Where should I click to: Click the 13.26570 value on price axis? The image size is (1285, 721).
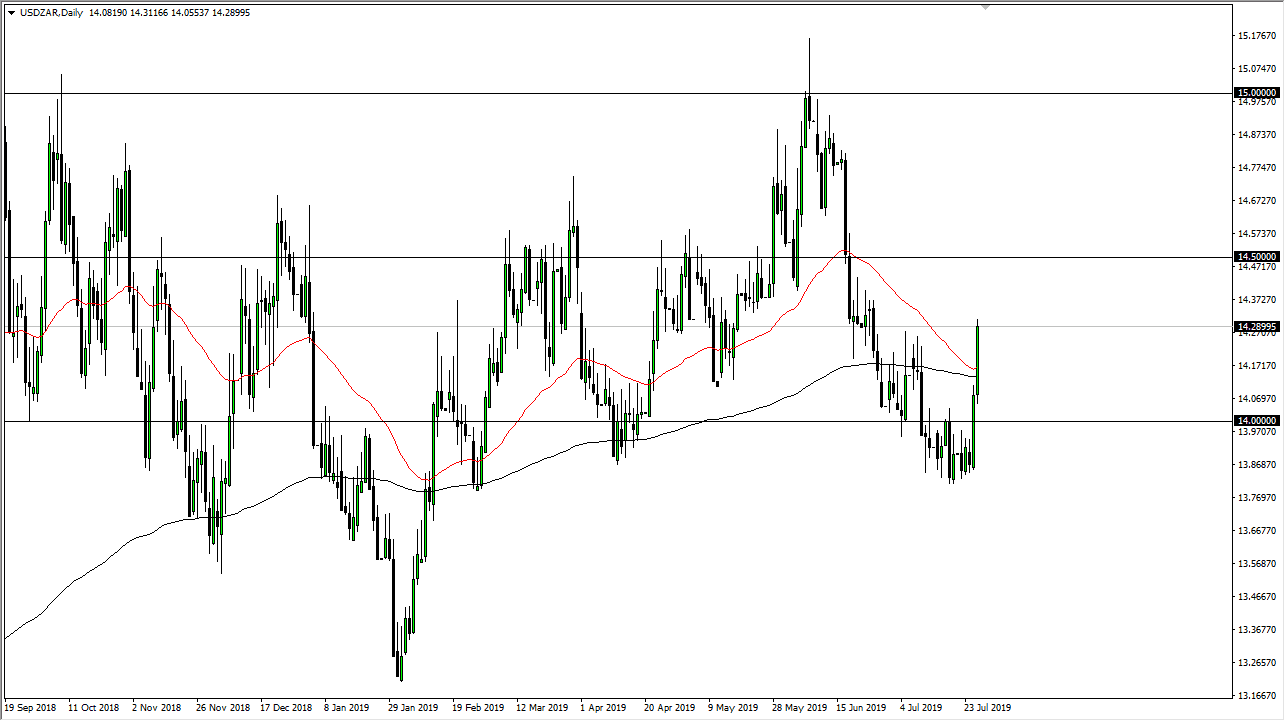[1256, 663]
